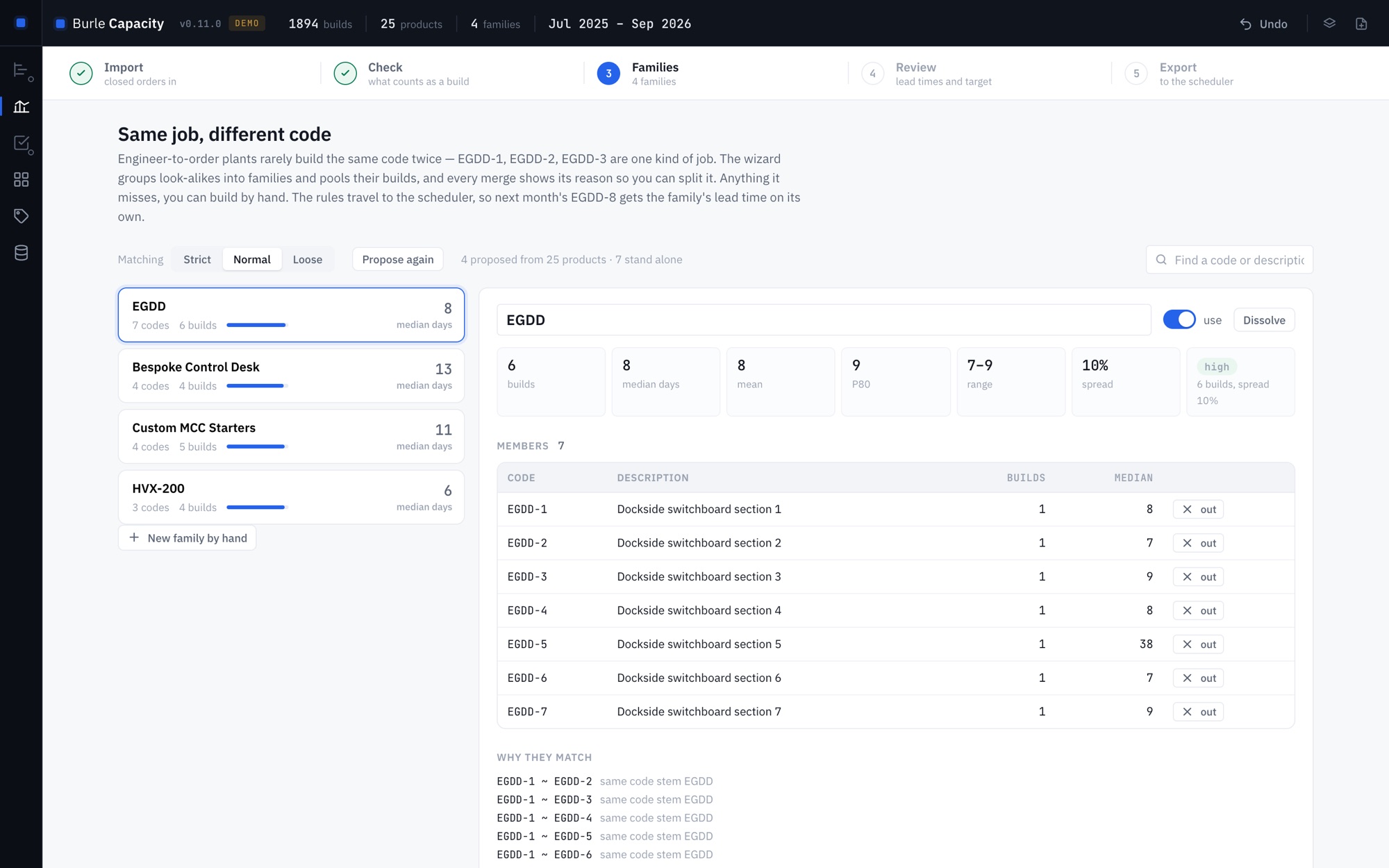Set matching to Strict

pyautogui.click(x=197, y=259)
